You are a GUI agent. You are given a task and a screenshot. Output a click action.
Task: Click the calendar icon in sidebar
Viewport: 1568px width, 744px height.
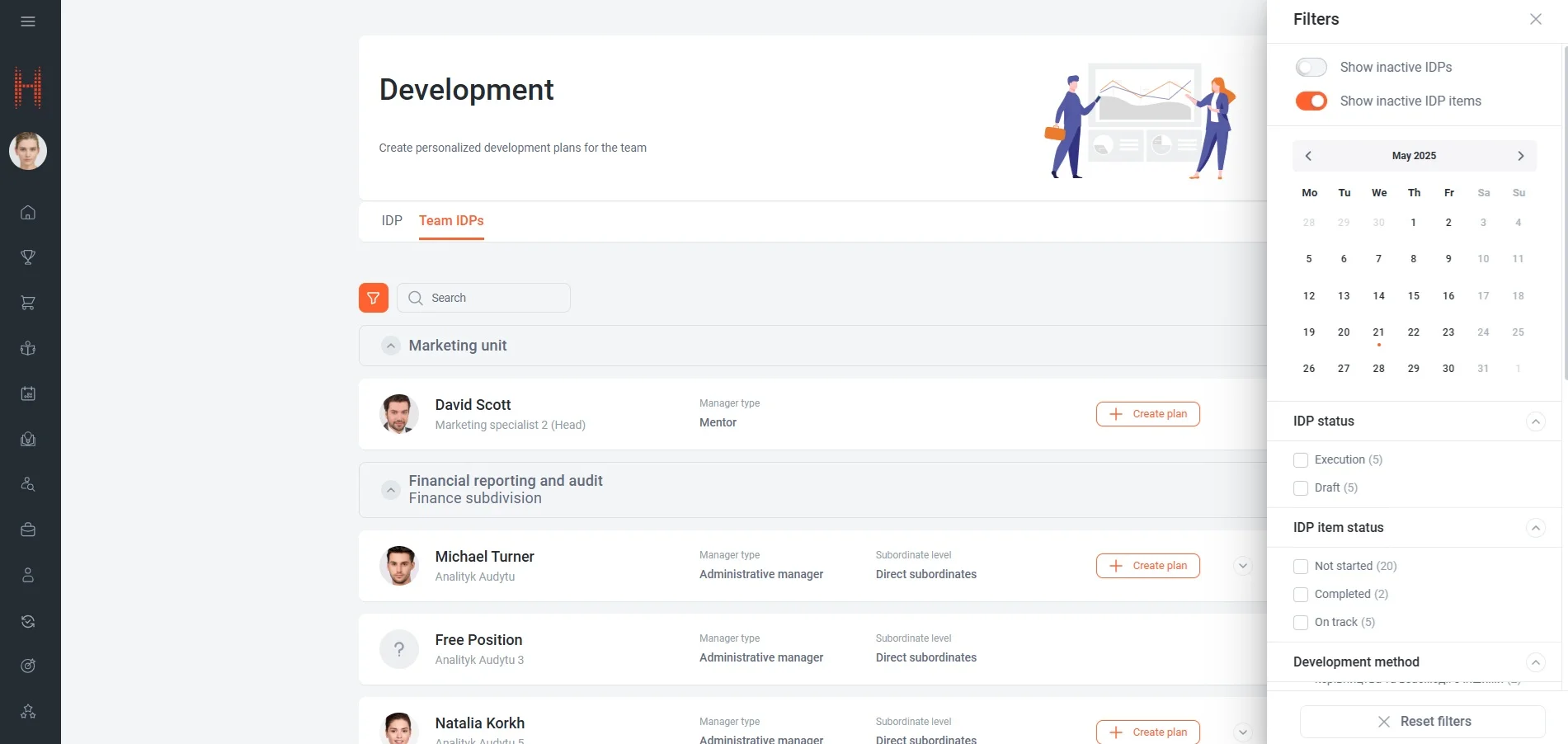(x=28, y=393)
